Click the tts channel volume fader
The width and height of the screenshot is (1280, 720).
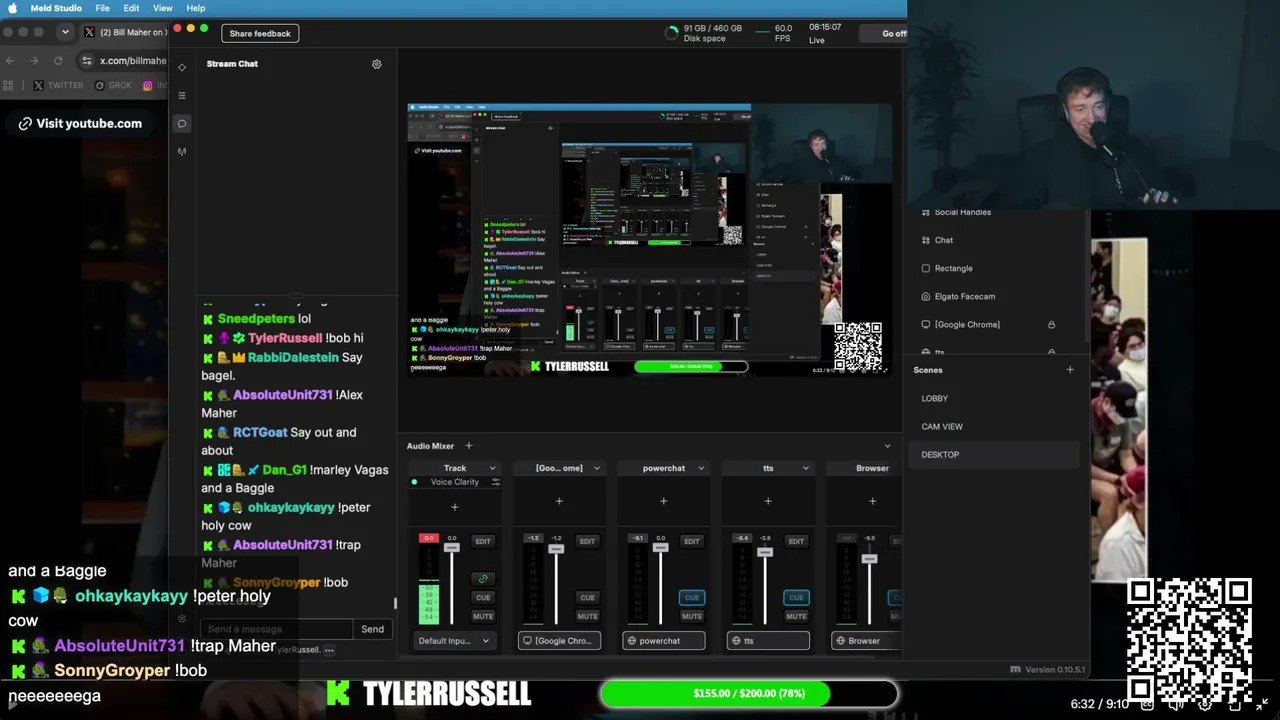(x=765, y=552)
